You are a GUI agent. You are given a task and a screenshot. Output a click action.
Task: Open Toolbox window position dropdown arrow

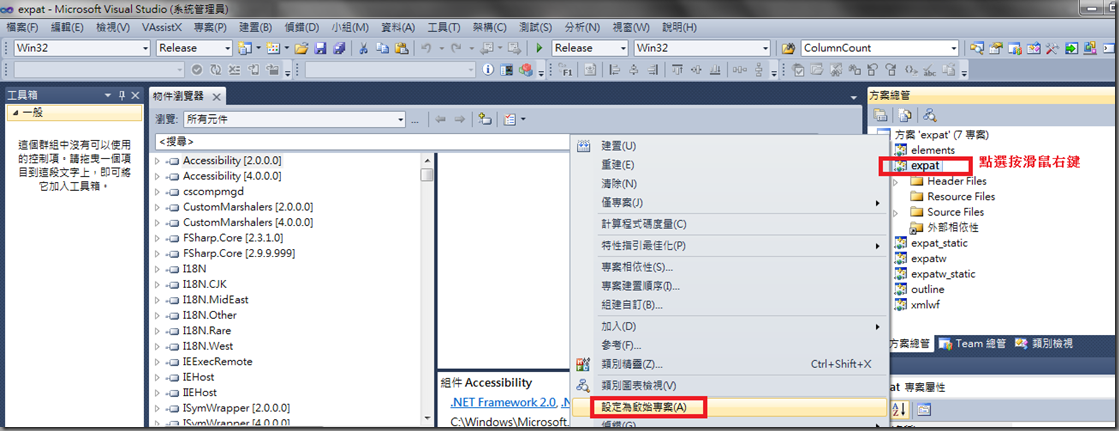coord(108,95)
